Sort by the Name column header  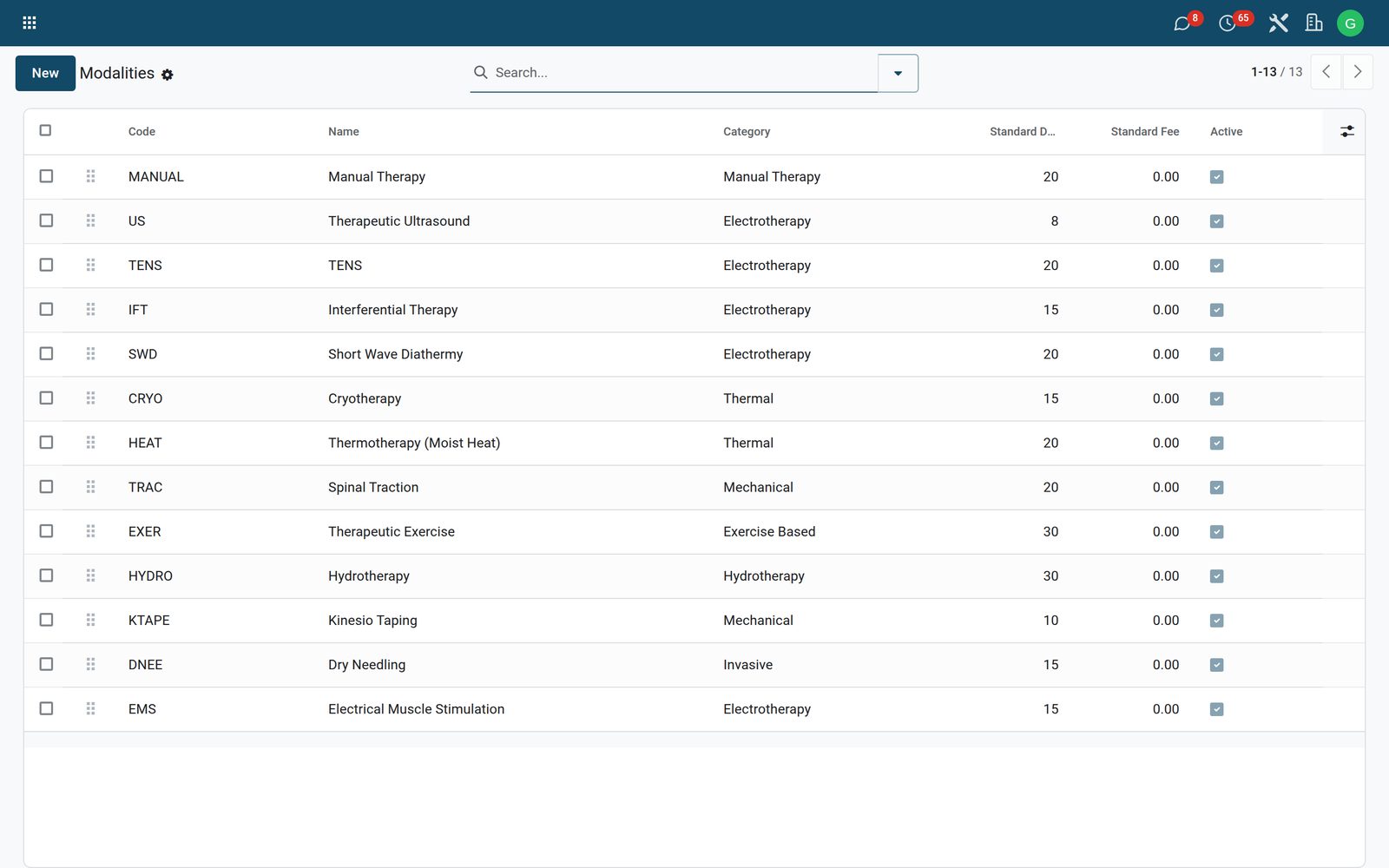tap(344, 132)
